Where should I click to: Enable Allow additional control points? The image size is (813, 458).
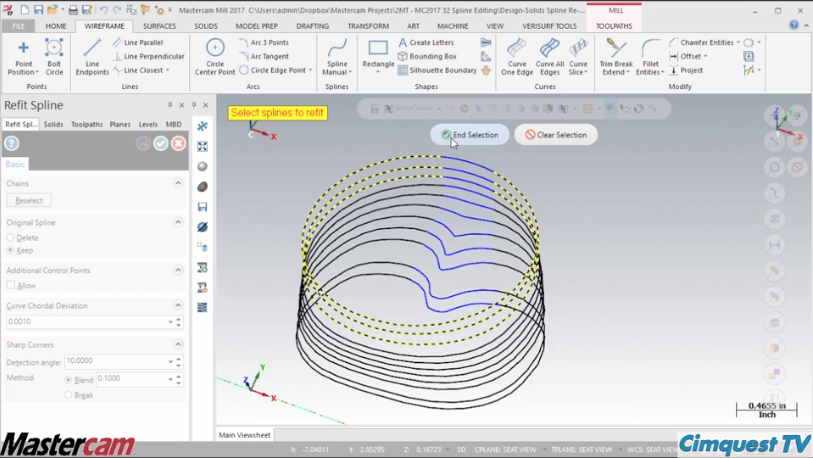coord(10,285)
